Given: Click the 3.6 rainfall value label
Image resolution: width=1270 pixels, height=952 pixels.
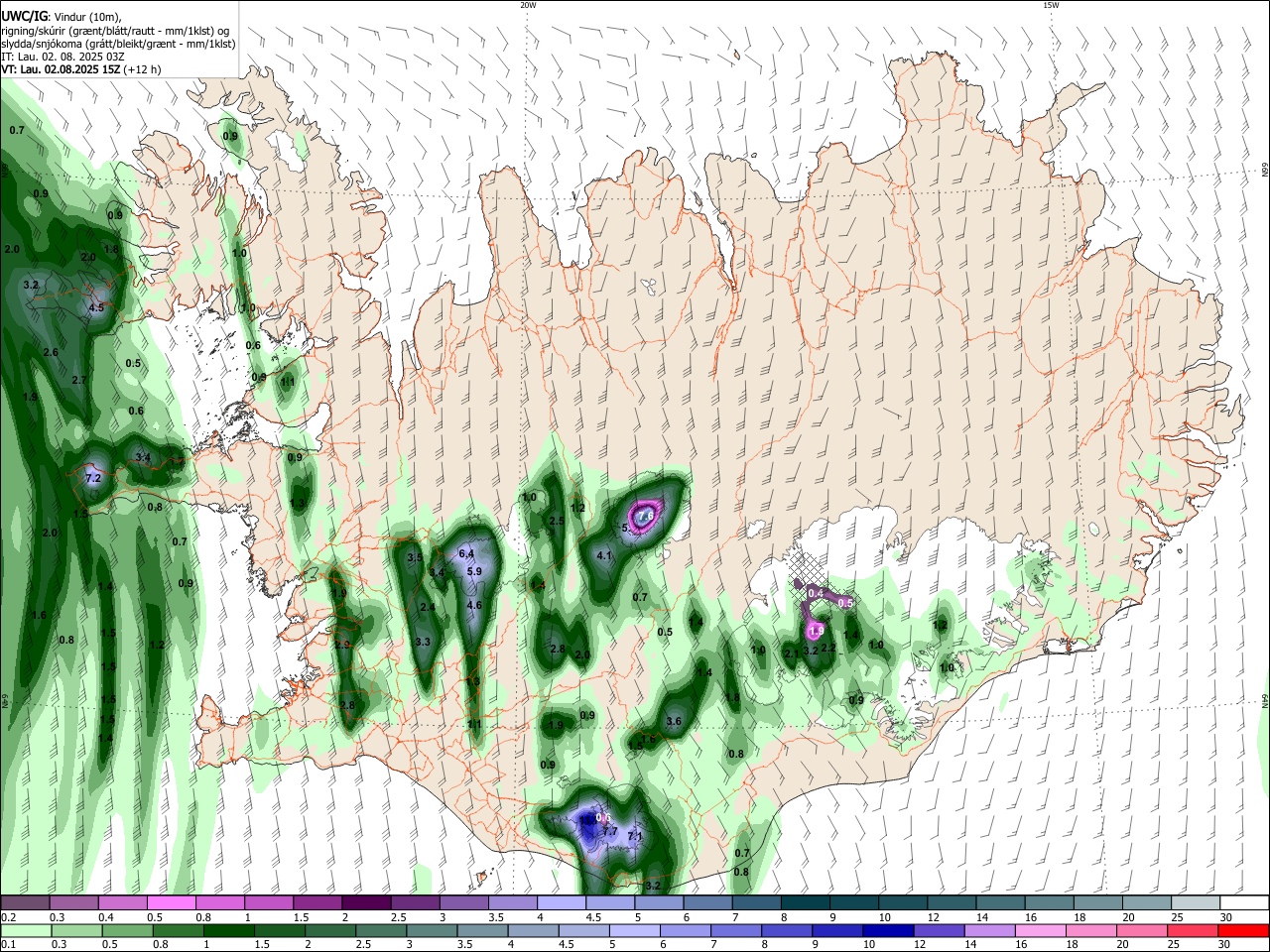Looking at the screenshot, I should click(x=675, y=721).
